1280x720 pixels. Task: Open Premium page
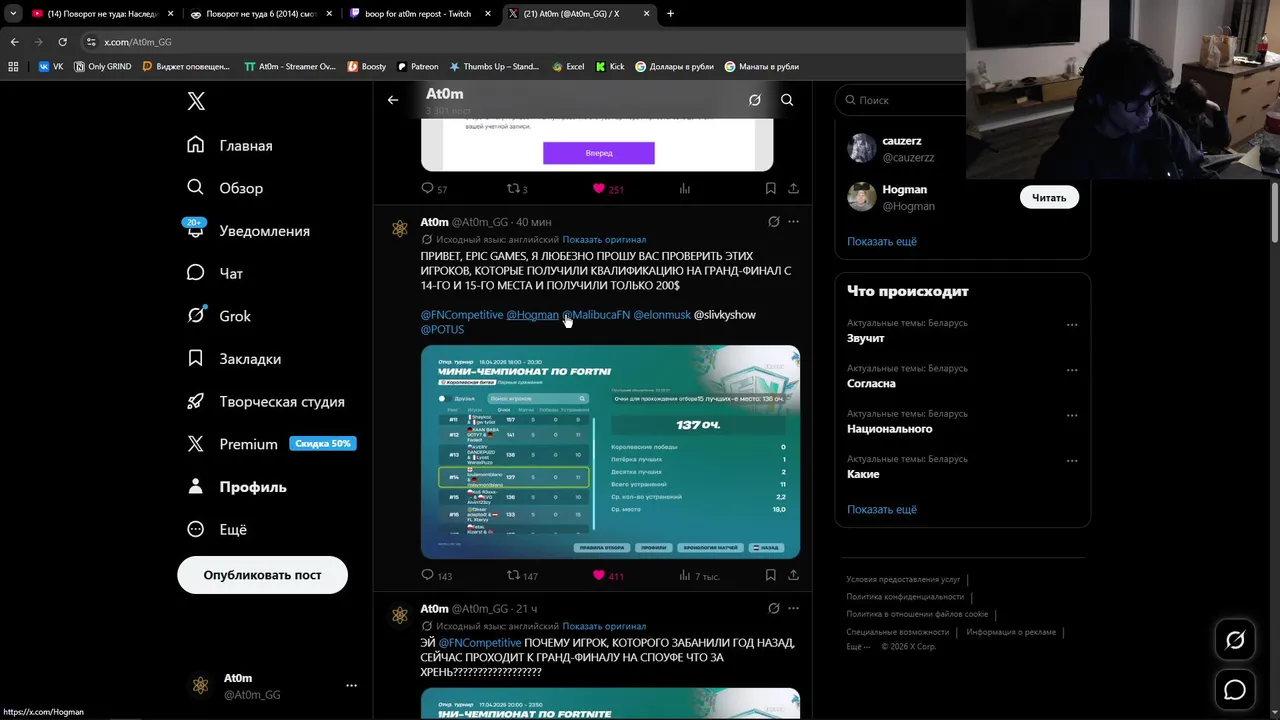point(271,444)
